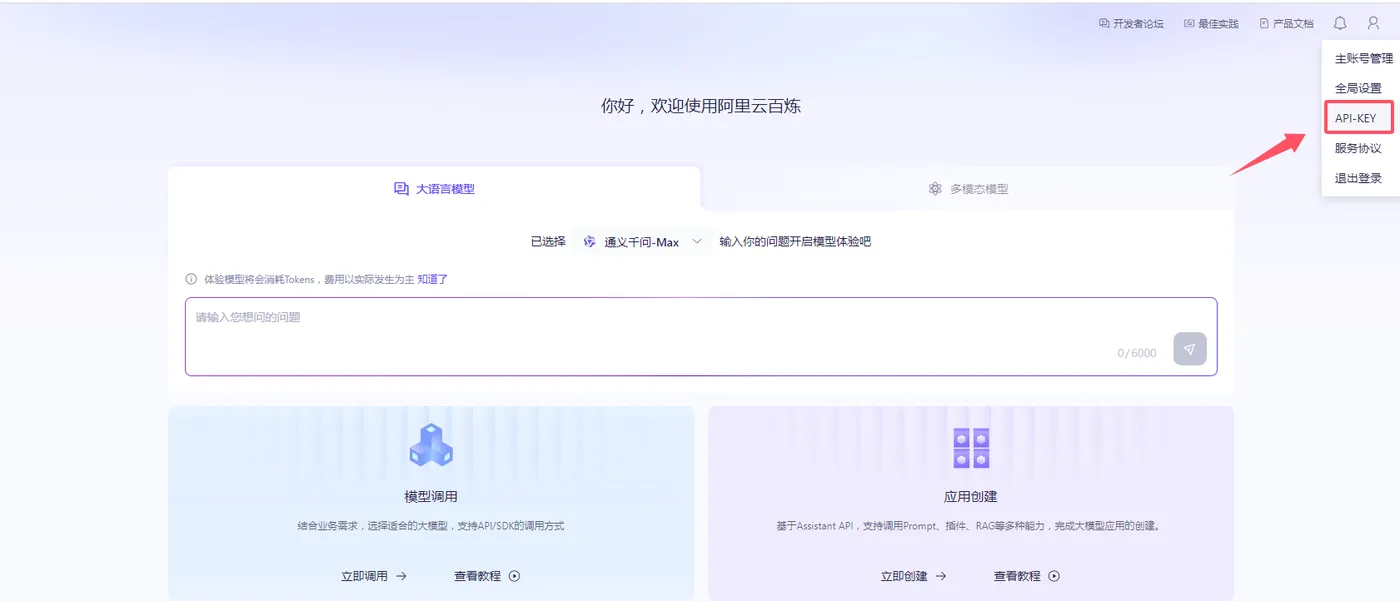This screenshot has height=601, width=1400.
Task: Click the 最佳实践 icon in header
Action: coord(1189,23)
